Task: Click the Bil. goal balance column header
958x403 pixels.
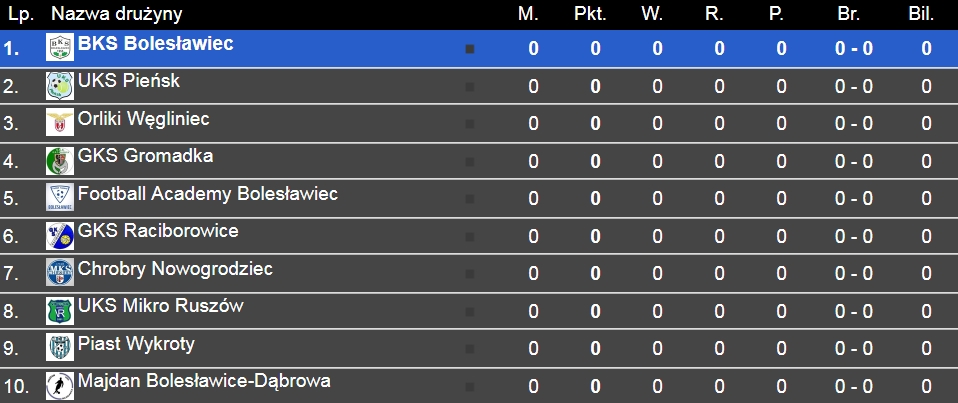Action: coord(920,14)
